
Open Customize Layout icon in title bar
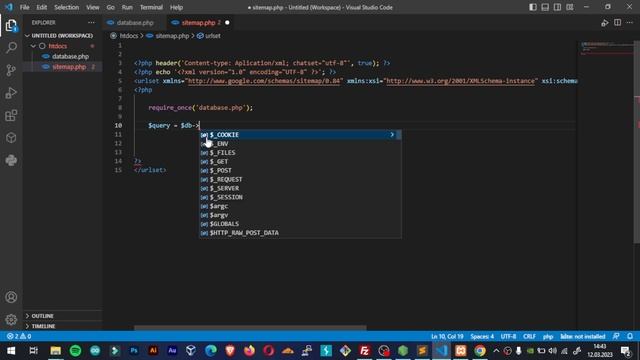tap(569, 7)
